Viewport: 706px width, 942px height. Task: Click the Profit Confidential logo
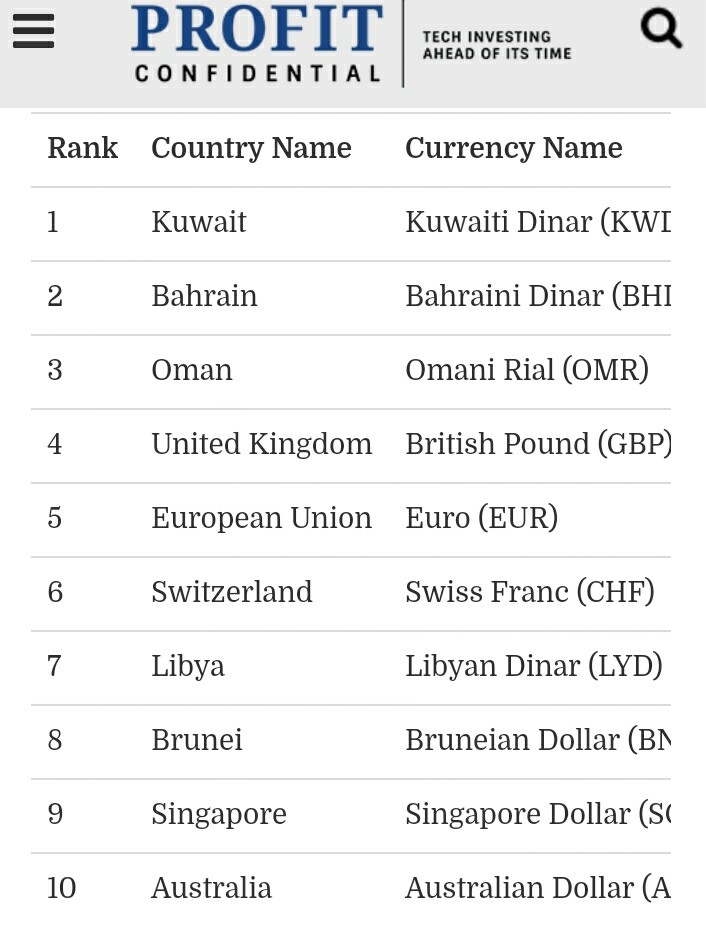[257, 43]
